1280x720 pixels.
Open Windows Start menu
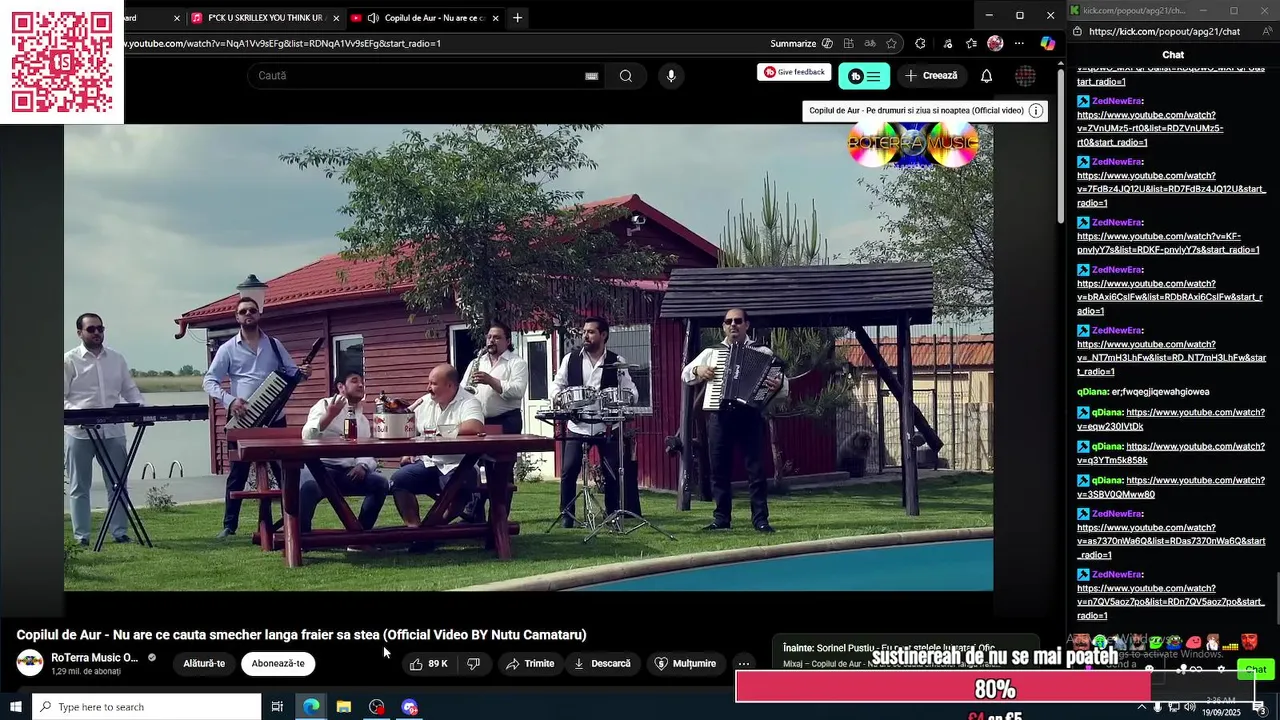tap(15, 707)
